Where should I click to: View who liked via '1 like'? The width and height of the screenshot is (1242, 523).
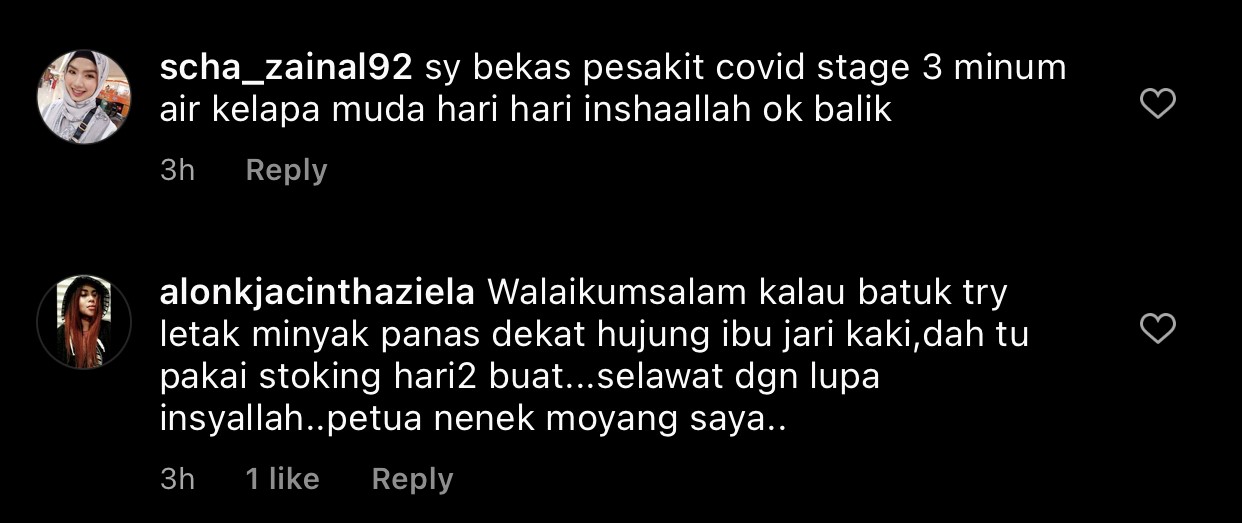[x=282, y=479]
